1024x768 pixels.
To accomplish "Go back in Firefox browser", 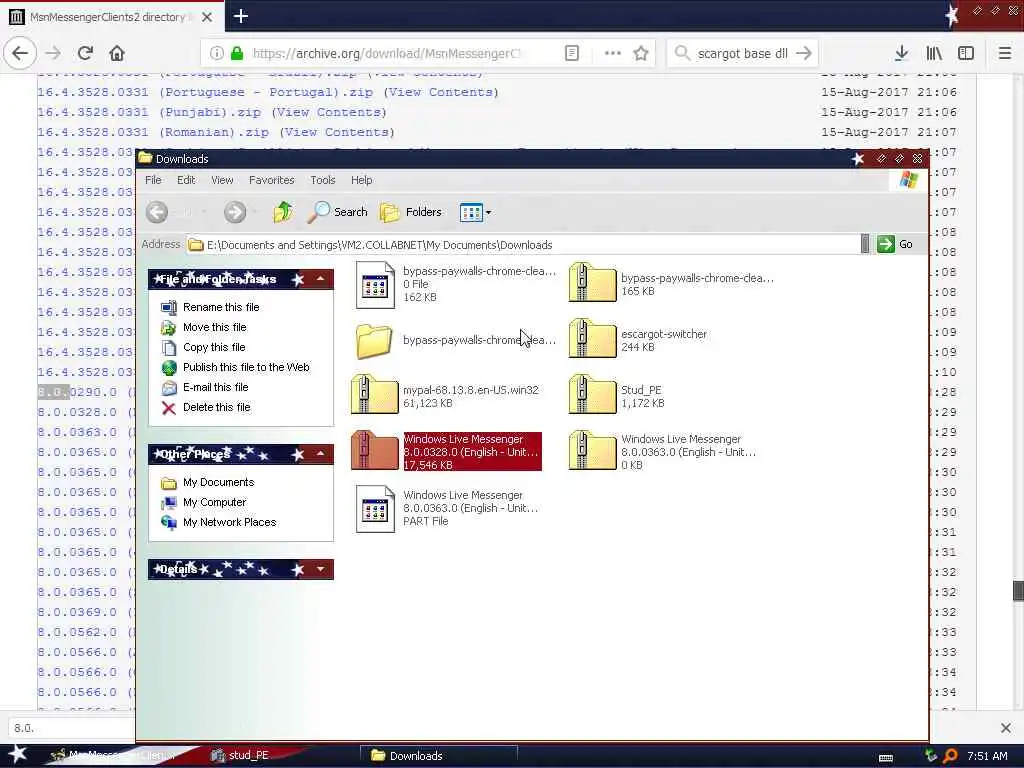I will pyautogui.click(x=20, y=53).
